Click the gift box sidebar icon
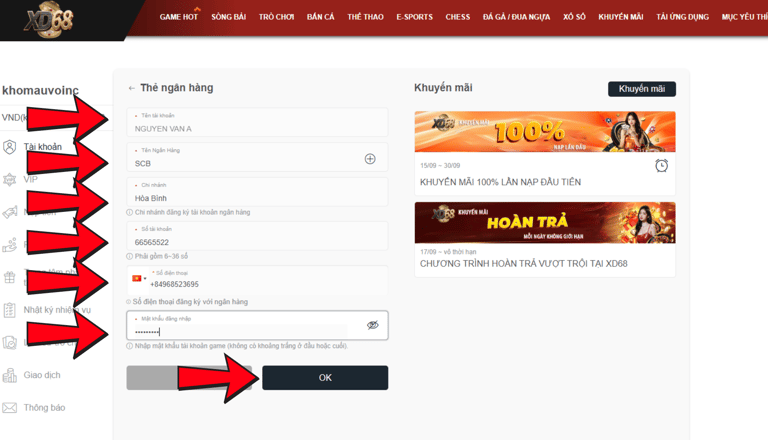 pos(9,277)
